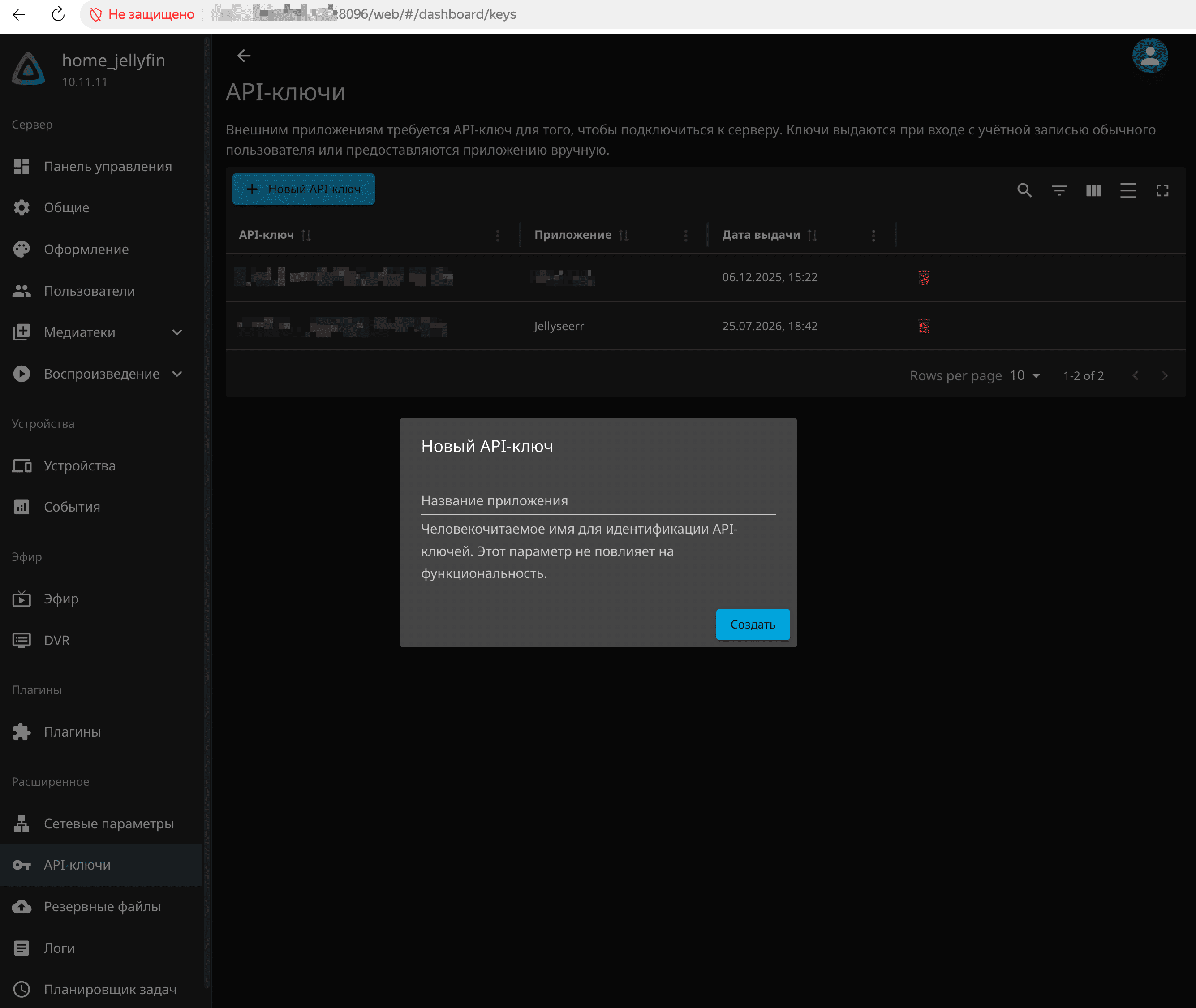
Task: Expand Воспроизведение section chevron
Action: pyautogui.click(x=177, y=374)
